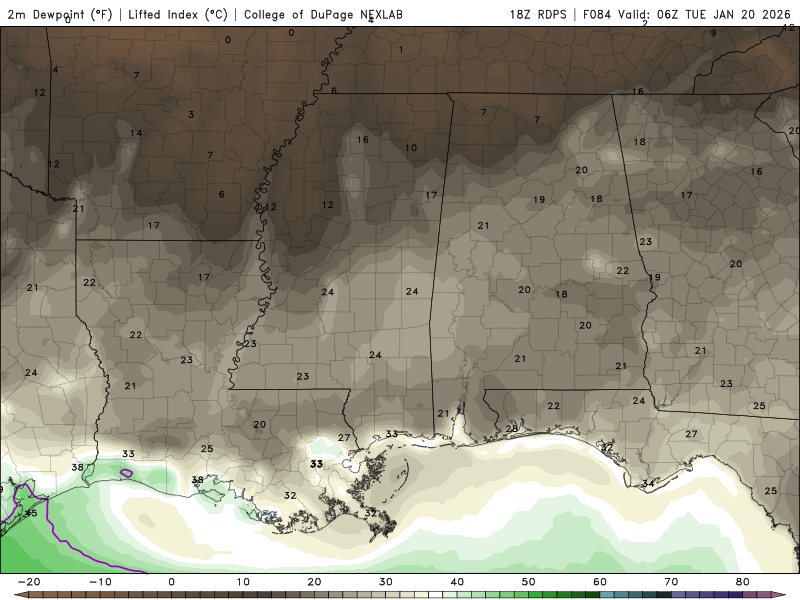
Task: Click the "06Z TUE JAN 20 2026" valid time
Action: coord(723,14)
